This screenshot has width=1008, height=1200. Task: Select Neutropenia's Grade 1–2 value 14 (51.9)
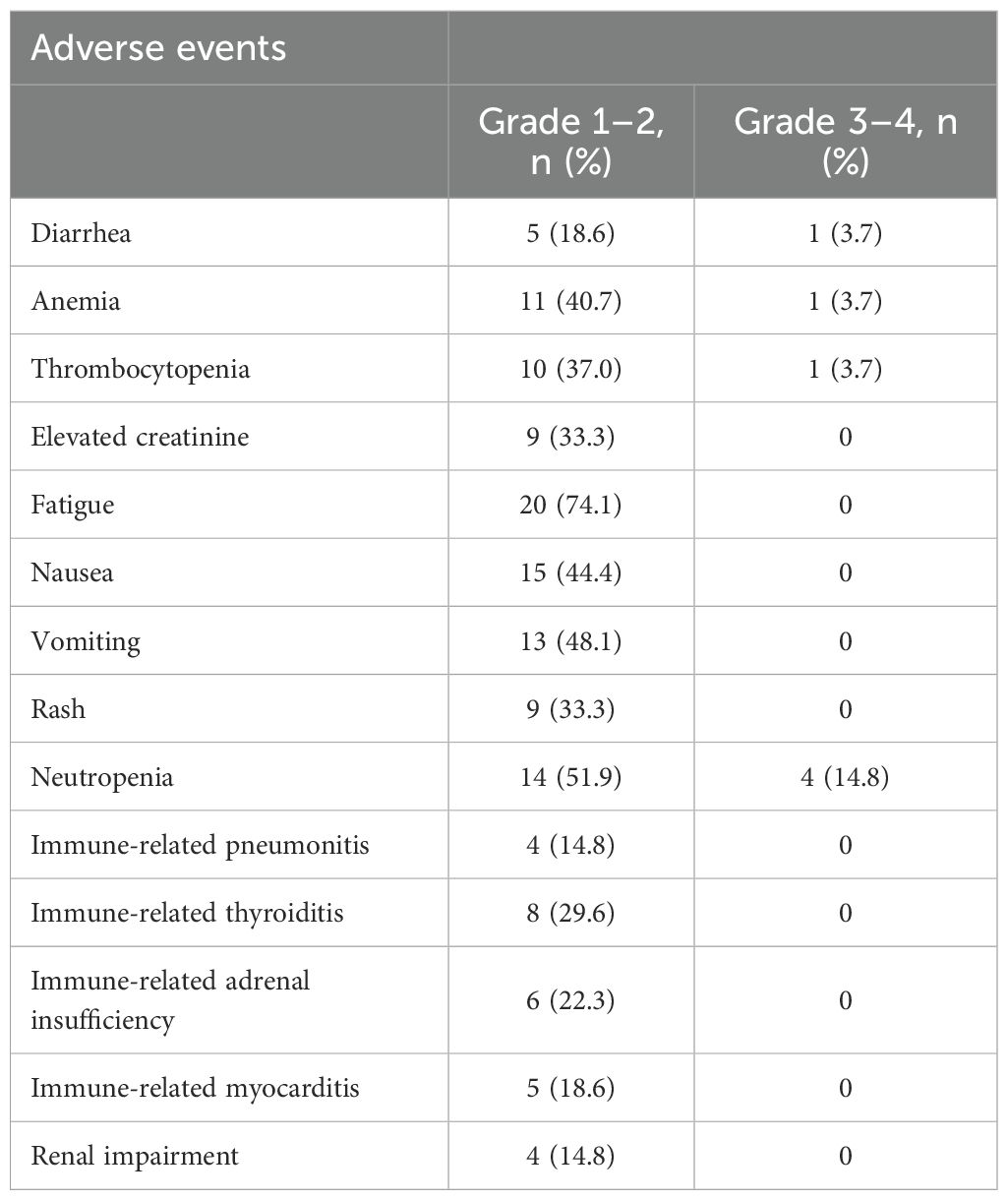pos(570,777)
